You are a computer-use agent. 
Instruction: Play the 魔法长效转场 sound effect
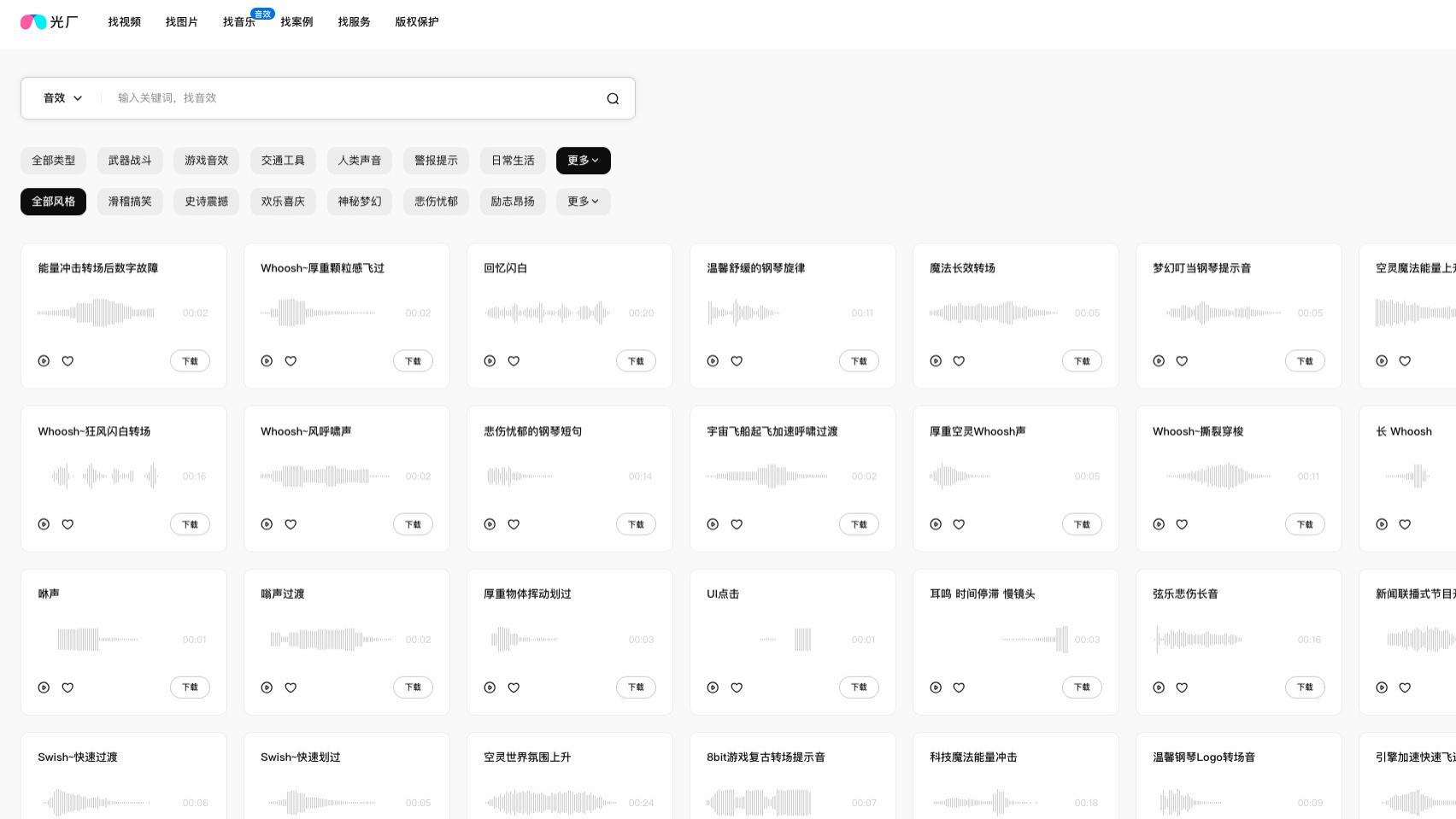click(x=936, y=361)
